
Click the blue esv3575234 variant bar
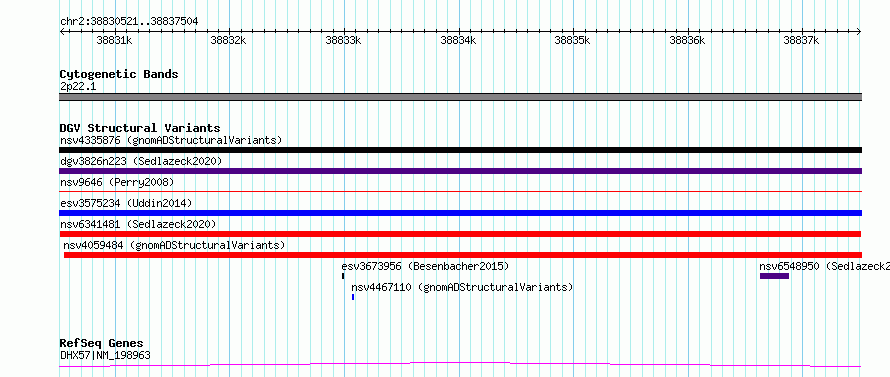coord(460,213)
